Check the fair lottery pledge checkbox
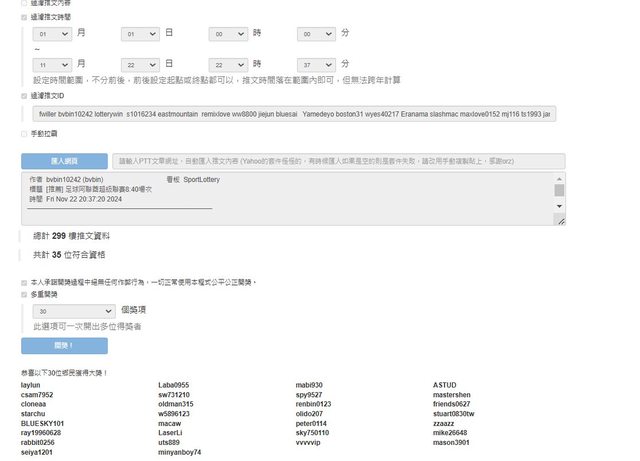 (24, 282)
